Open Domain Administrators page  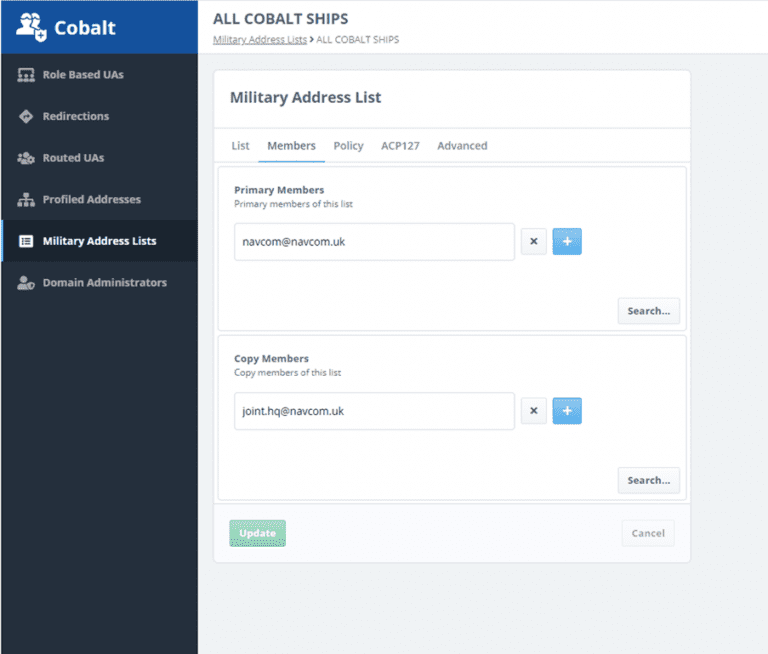pyautogui.click(x=100, y=283)
